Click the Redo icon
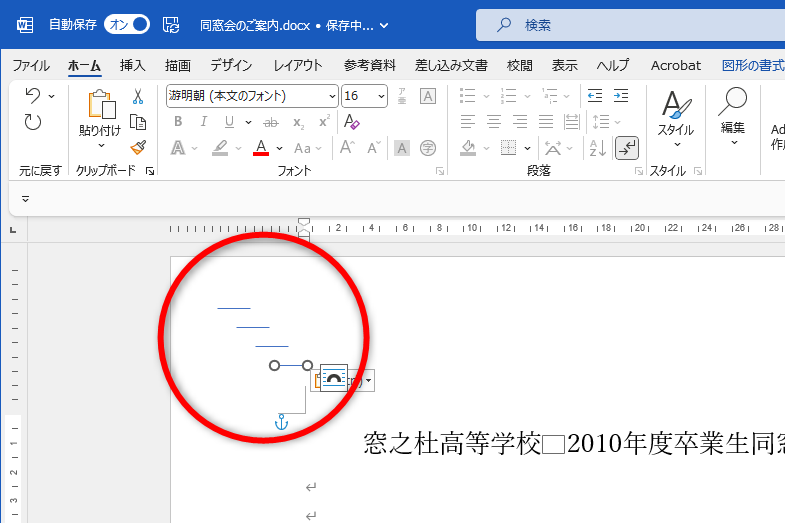Viewport: 785px width, 523px height. (x=33, y=122)
